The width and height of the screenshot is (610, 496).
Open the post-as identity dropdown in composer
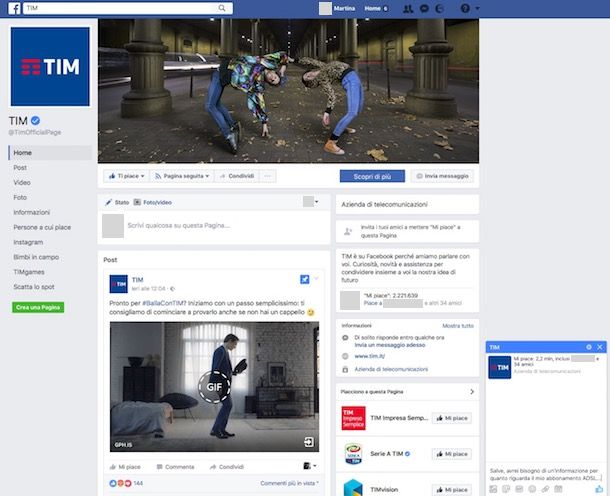tap(311, 202)
